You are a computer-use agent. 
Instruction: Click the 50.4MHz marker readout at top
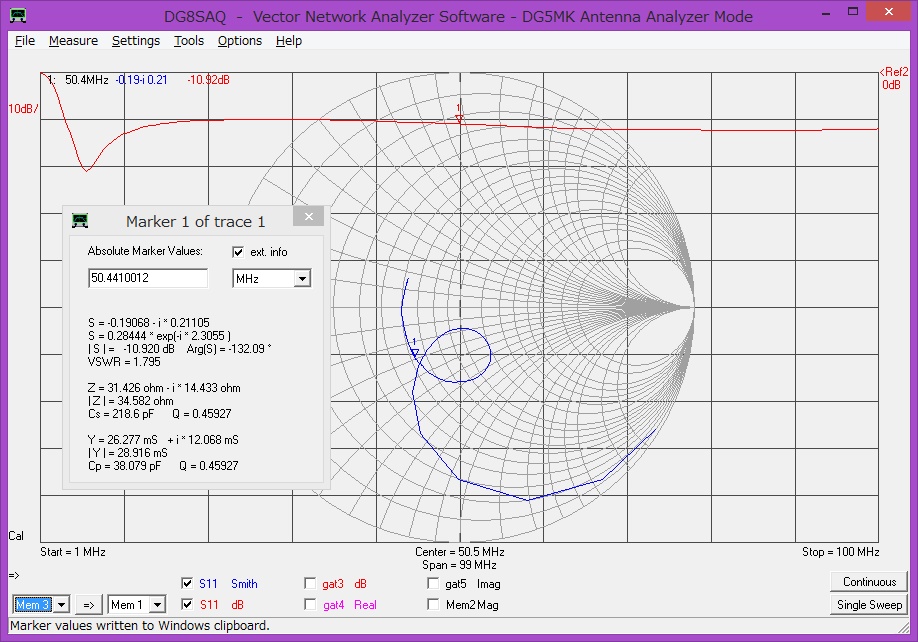[x=87, y=80]
